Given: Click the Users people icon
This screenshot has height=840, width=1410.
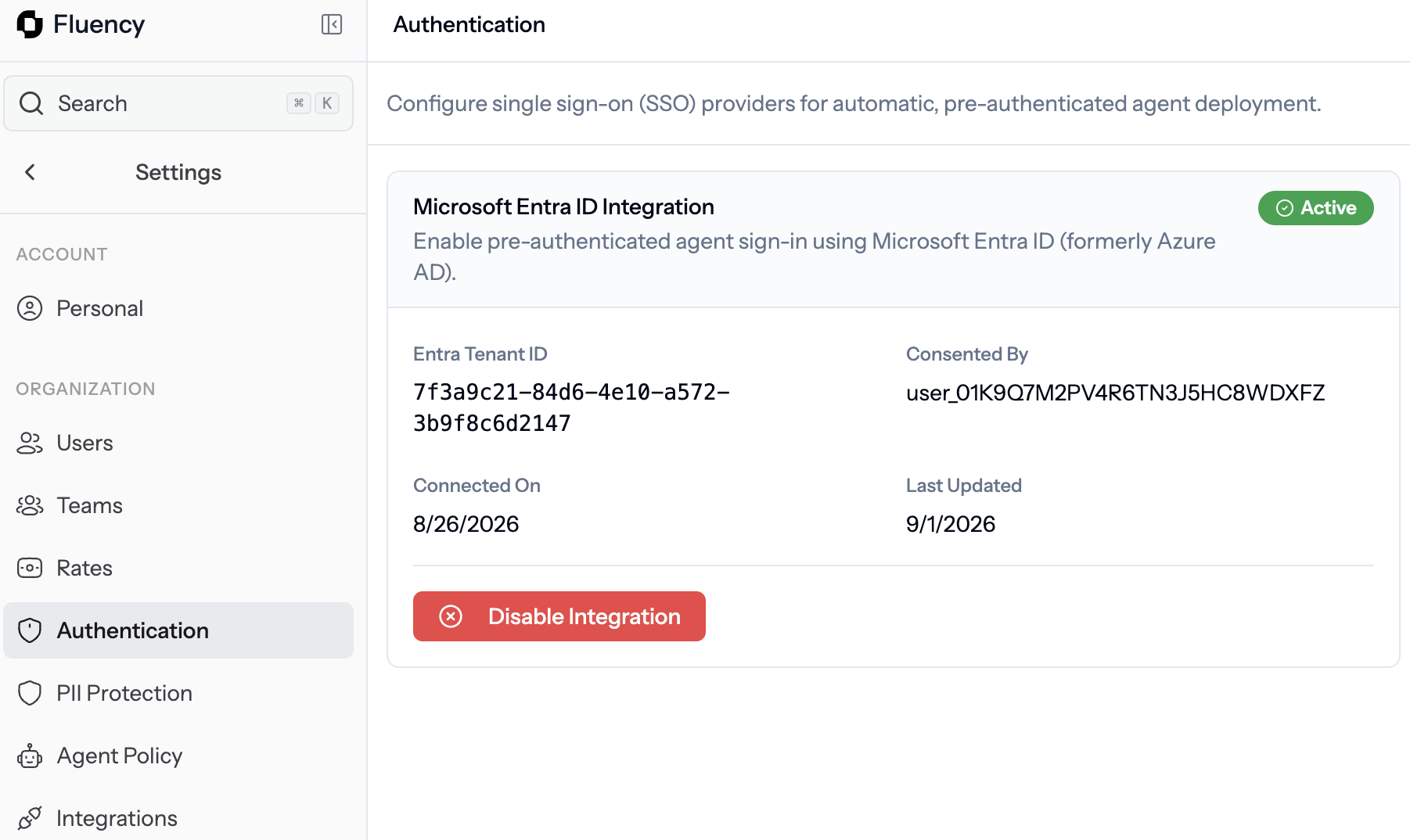Looking at the screenshot, I should pyautogui.click(x=30, y=443).
